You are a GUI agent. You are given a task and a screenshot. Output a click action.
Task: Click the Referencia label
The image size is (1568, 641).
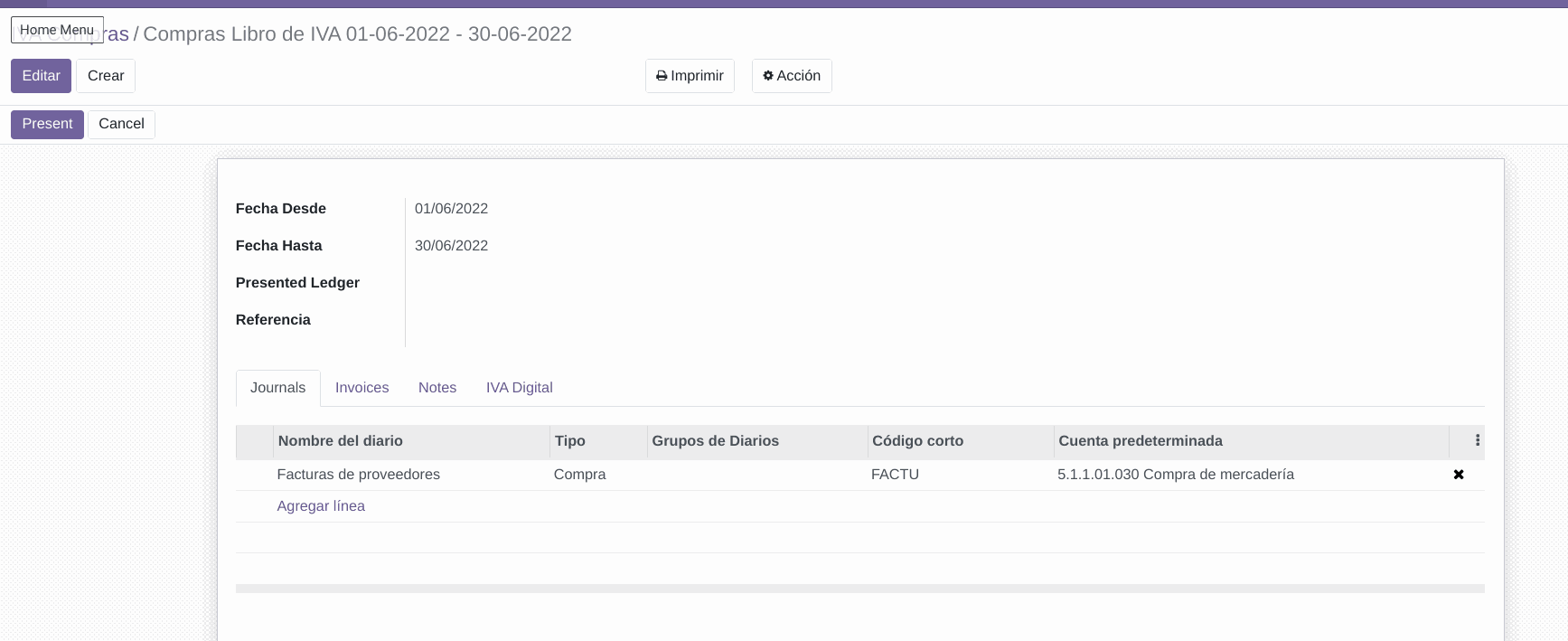tap(273, 320)
